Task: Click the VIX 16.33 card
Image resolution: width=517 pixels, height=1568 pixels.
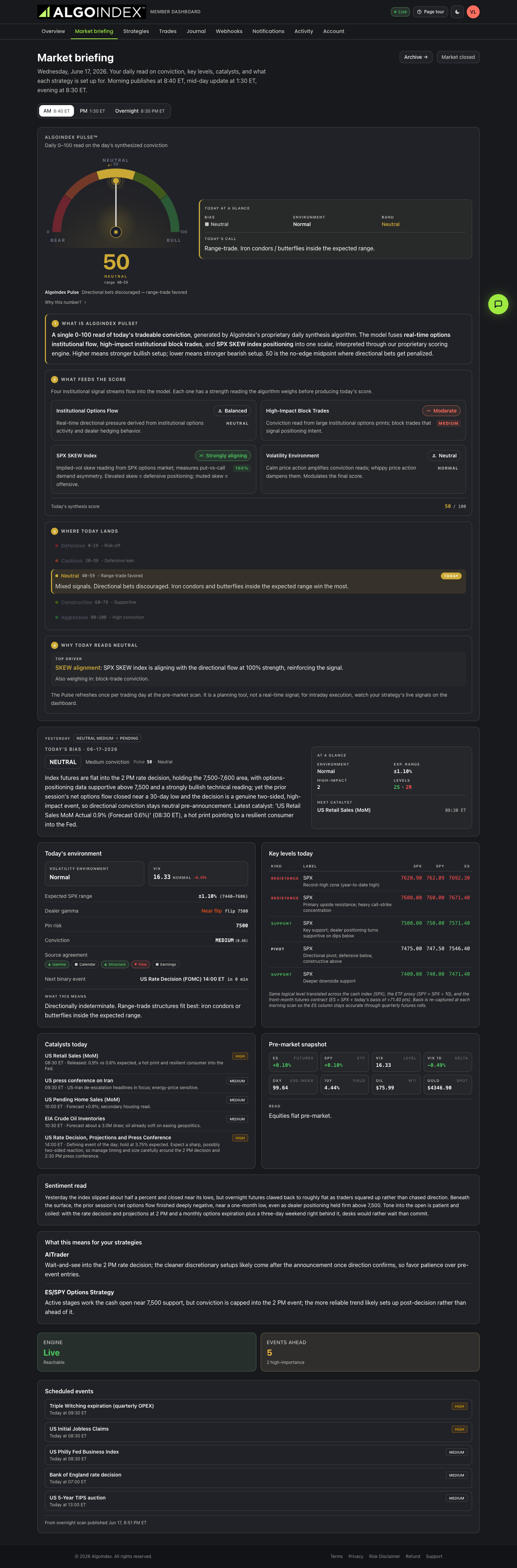Action: [198, 874]
